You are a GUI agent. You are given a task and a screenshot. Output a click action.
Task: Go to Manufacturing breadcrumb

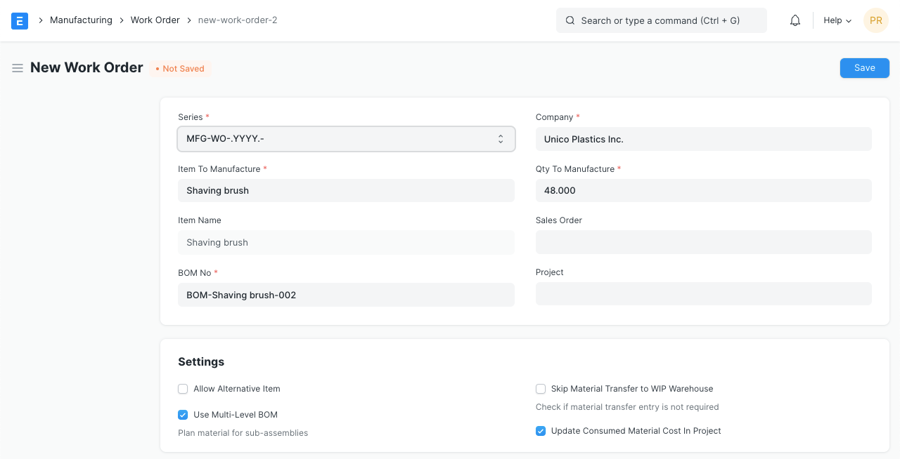coord(81,20)
